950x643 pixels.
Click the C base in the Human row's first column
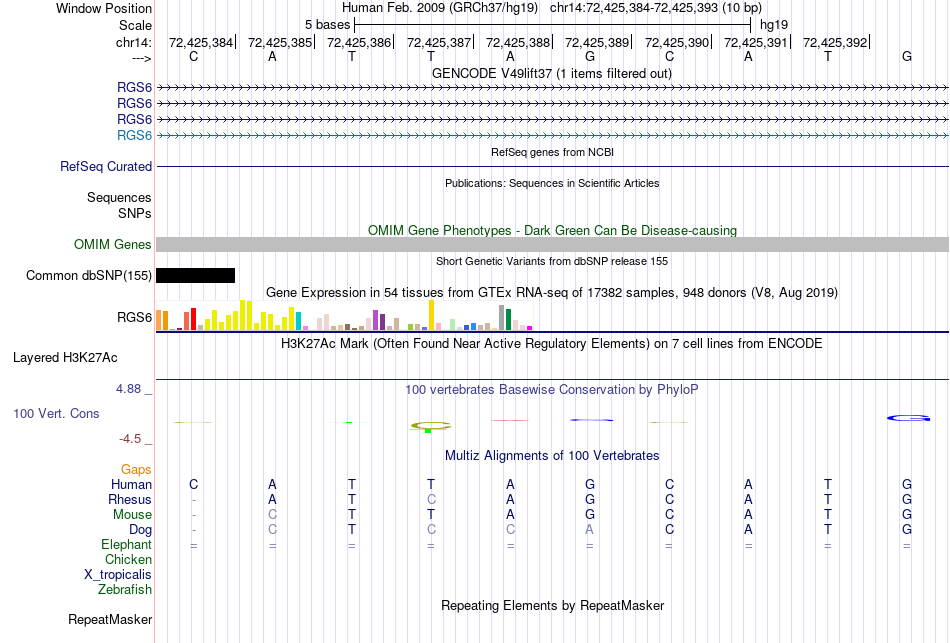(193, 484)
